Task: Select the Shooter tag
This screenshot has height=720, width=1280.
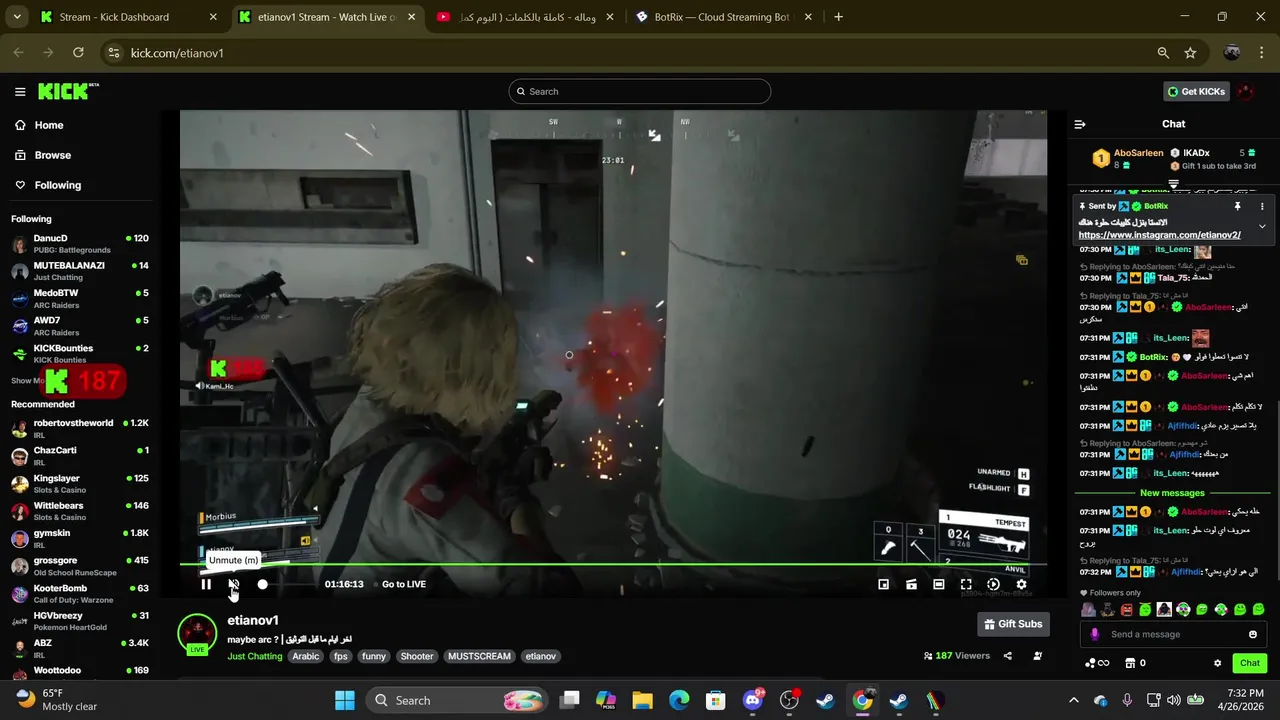Action: (417, 656)
